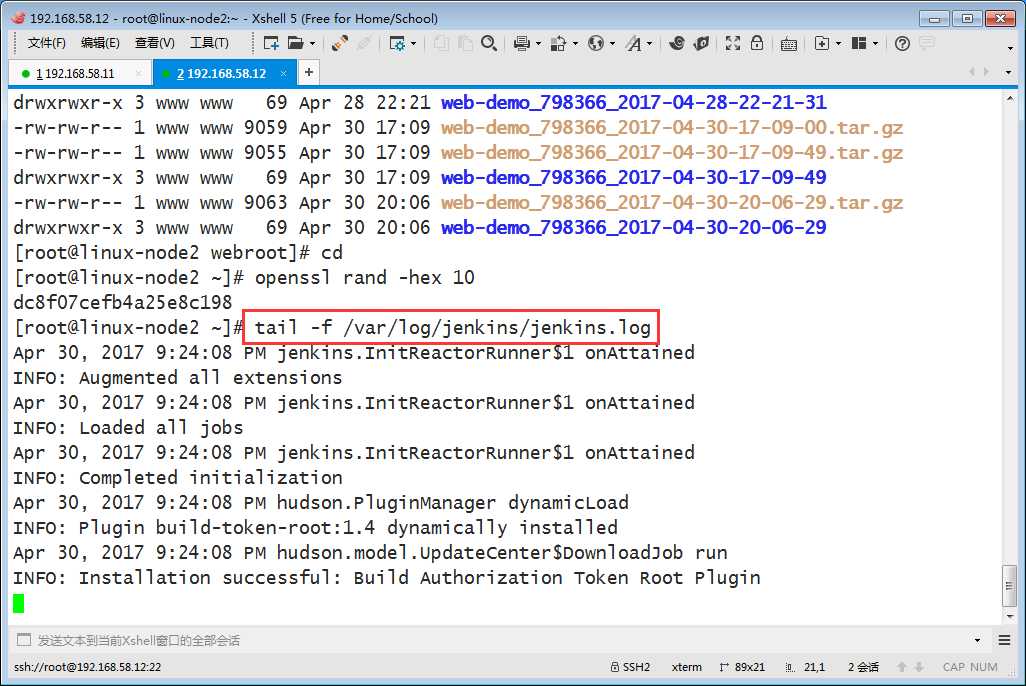Click the file transfer icon

[558, 43]
